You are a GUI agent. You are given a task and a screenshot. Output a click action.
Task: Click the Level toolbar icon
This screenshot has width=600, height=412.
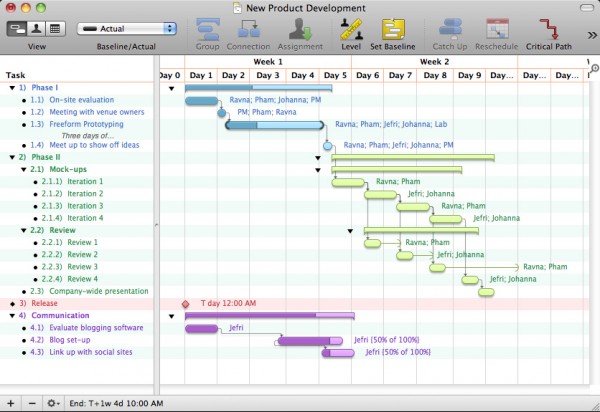351,29
